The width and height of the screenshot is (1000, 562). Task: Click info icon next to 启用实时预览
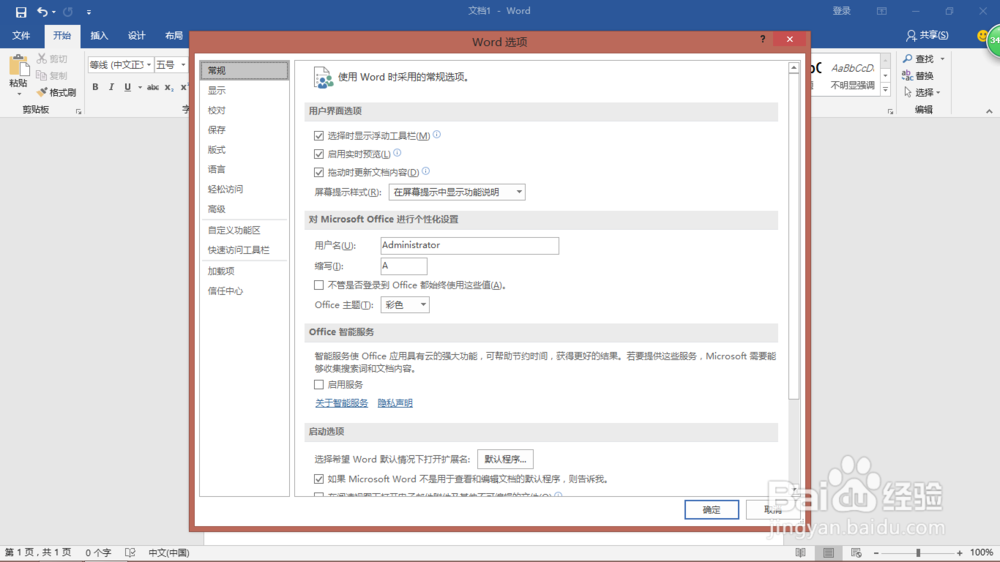[397, 153]
